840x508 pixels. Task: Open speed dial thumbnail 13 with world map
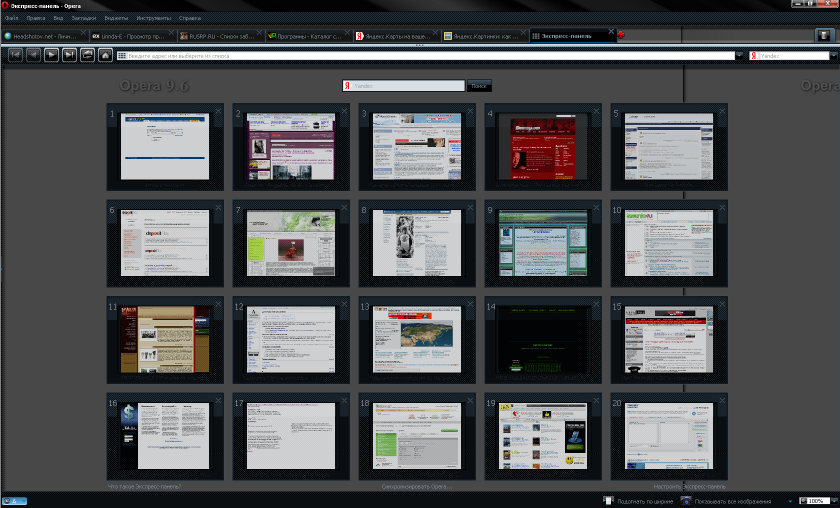pyautogui.click(x=417, y=339)
